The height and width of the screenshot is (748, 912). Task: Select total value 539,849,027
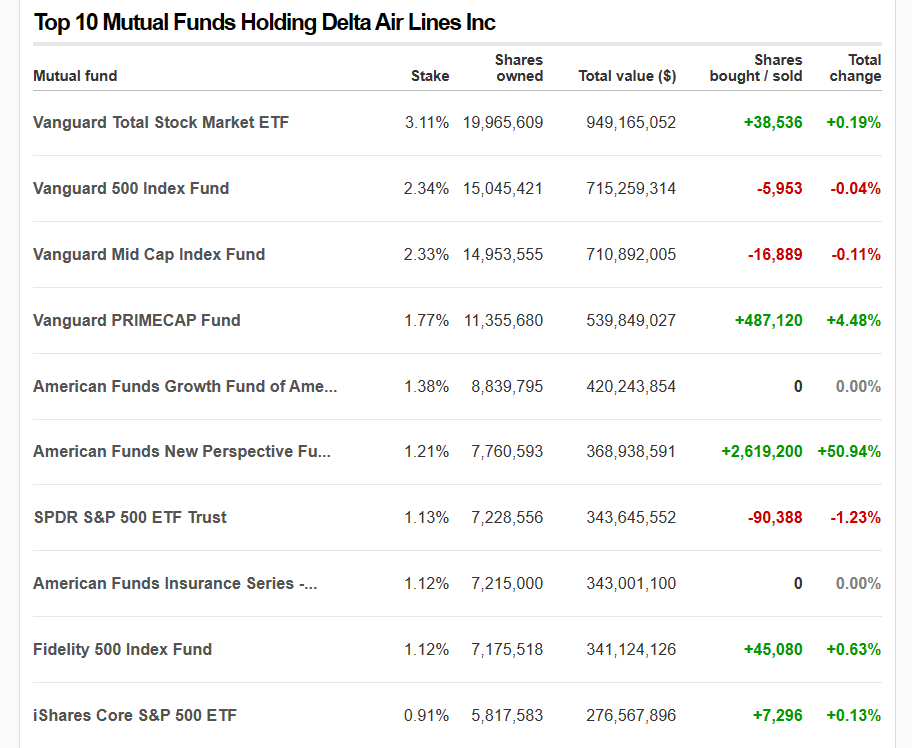(631, 320)
